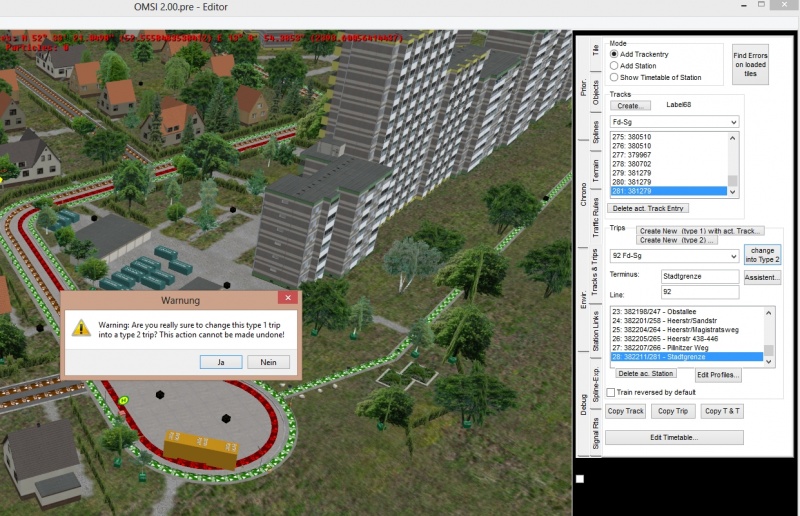
Task: Enable Train reversed by default
Action: (x=612, y=392)
